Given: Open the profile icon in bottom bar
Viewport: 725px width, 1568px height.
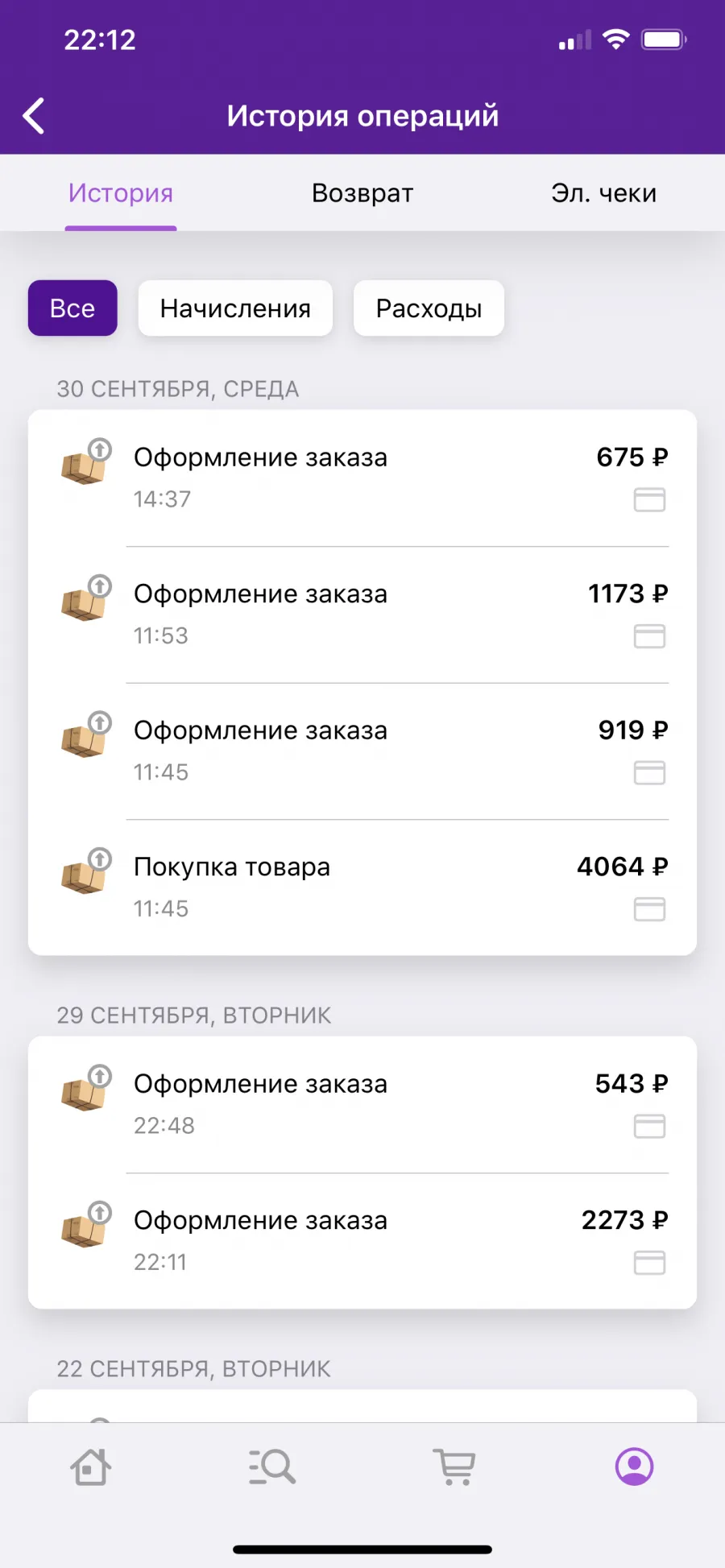Looking at the screenshot, I should [635, 1467].
